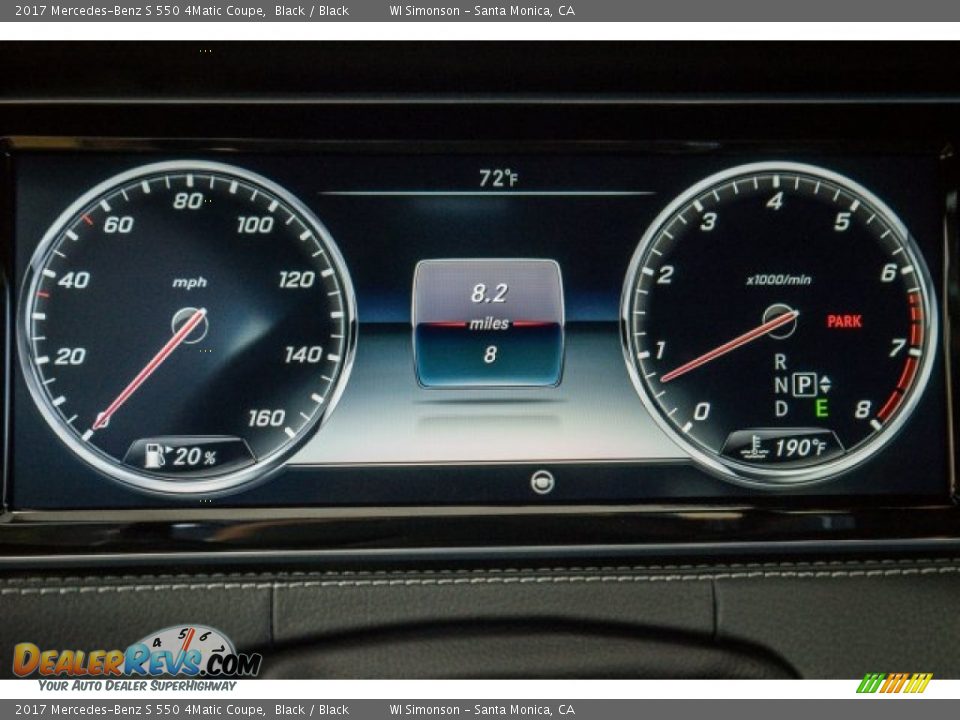This screenshot has width=960, height=720.
Task: Click the coolant temperature thermometer icon
Action: [x=755, y=448]
